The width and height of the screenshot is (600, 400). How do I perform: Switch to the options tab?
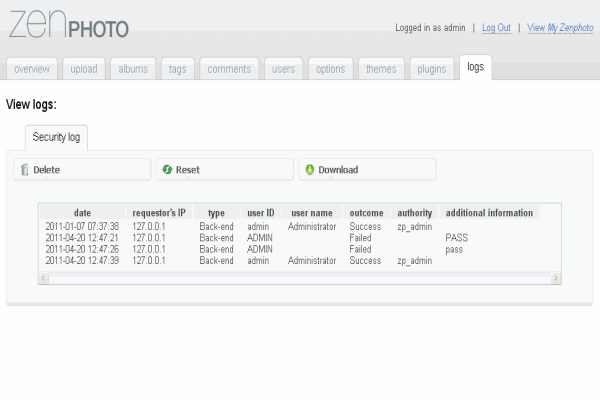pos(330,69)
